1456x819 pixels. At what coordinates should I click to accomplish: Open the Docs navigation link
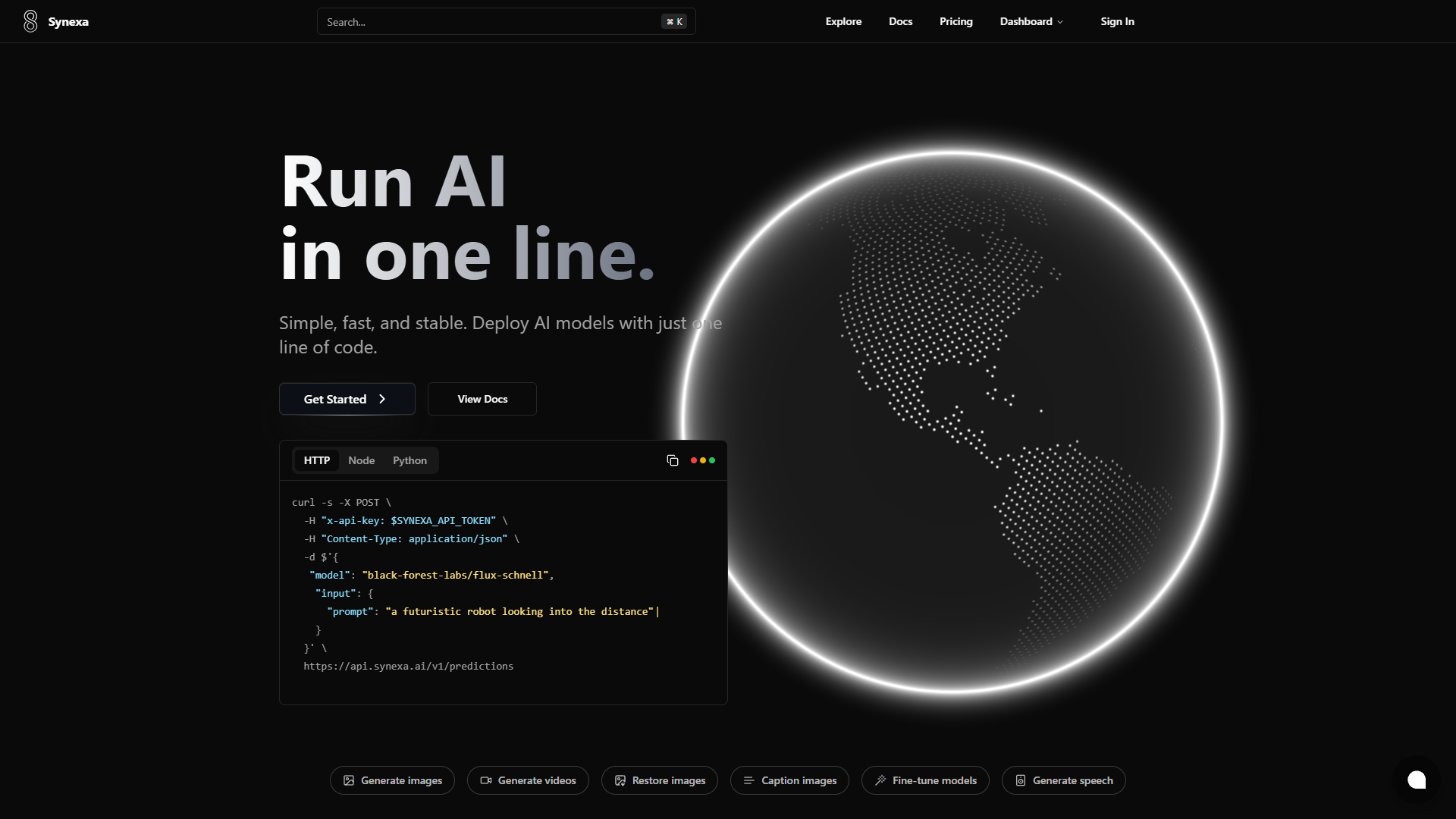[900, 21]
